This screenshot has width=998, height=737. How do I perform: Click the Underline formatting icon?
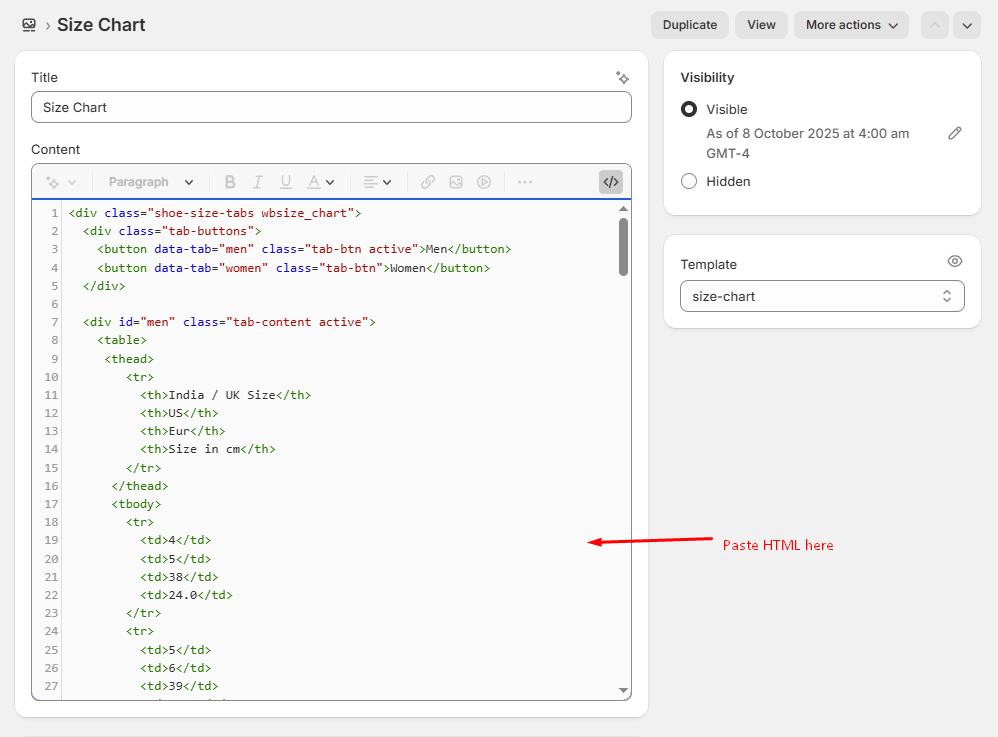(x=286, y=182)
